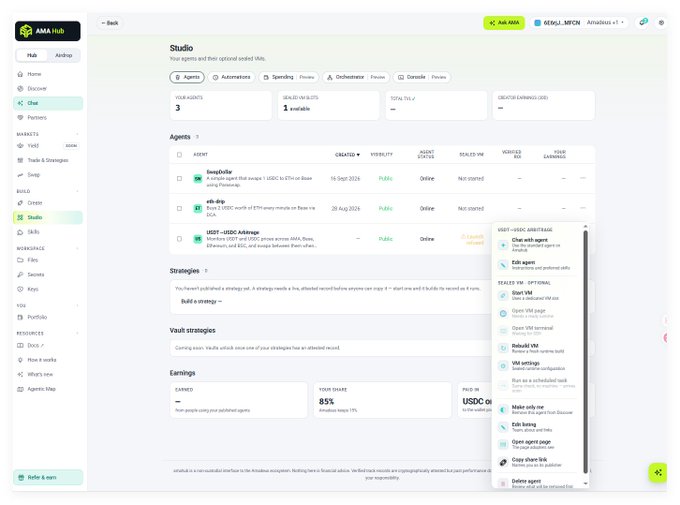The height and width of the screenshot is (505, 680).
Task: Collapse the Resources sidebar section
Action: 77,333
